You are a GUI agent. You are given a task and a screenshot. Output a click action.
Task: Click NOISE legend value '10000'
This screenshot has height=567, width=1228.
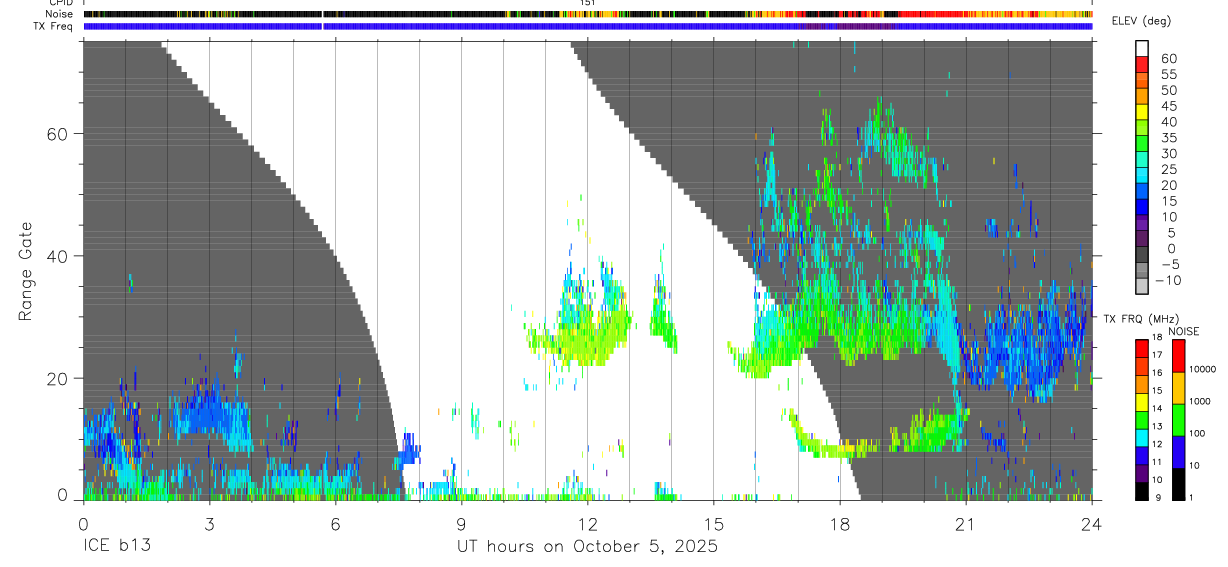click(1201, 370)
